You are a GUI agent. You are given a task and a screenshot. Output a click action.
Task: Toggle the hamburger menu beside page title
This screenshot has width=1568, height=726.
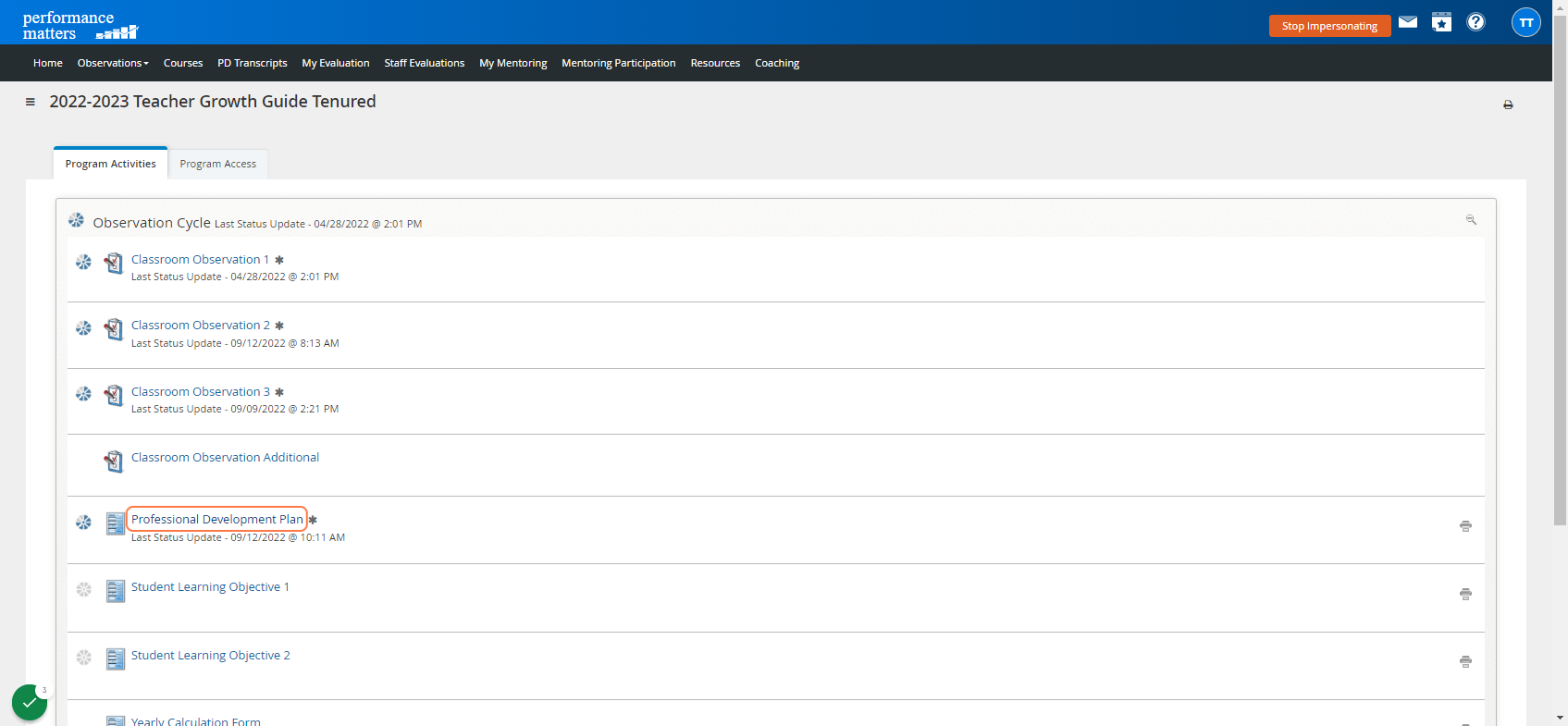[x=31, y=102]
